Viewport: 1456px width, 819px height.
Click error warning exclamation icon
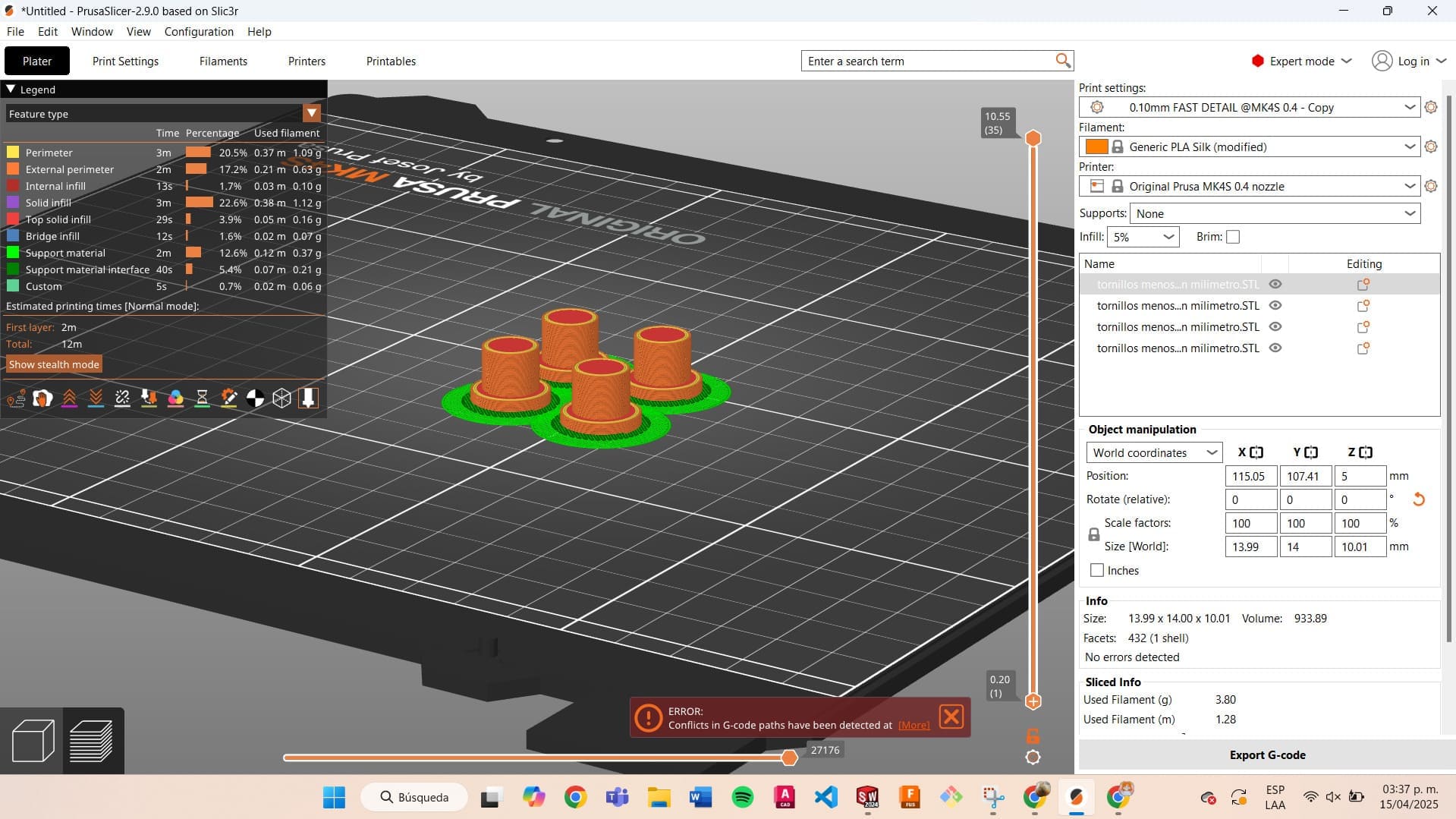click(x=649, y=717)
